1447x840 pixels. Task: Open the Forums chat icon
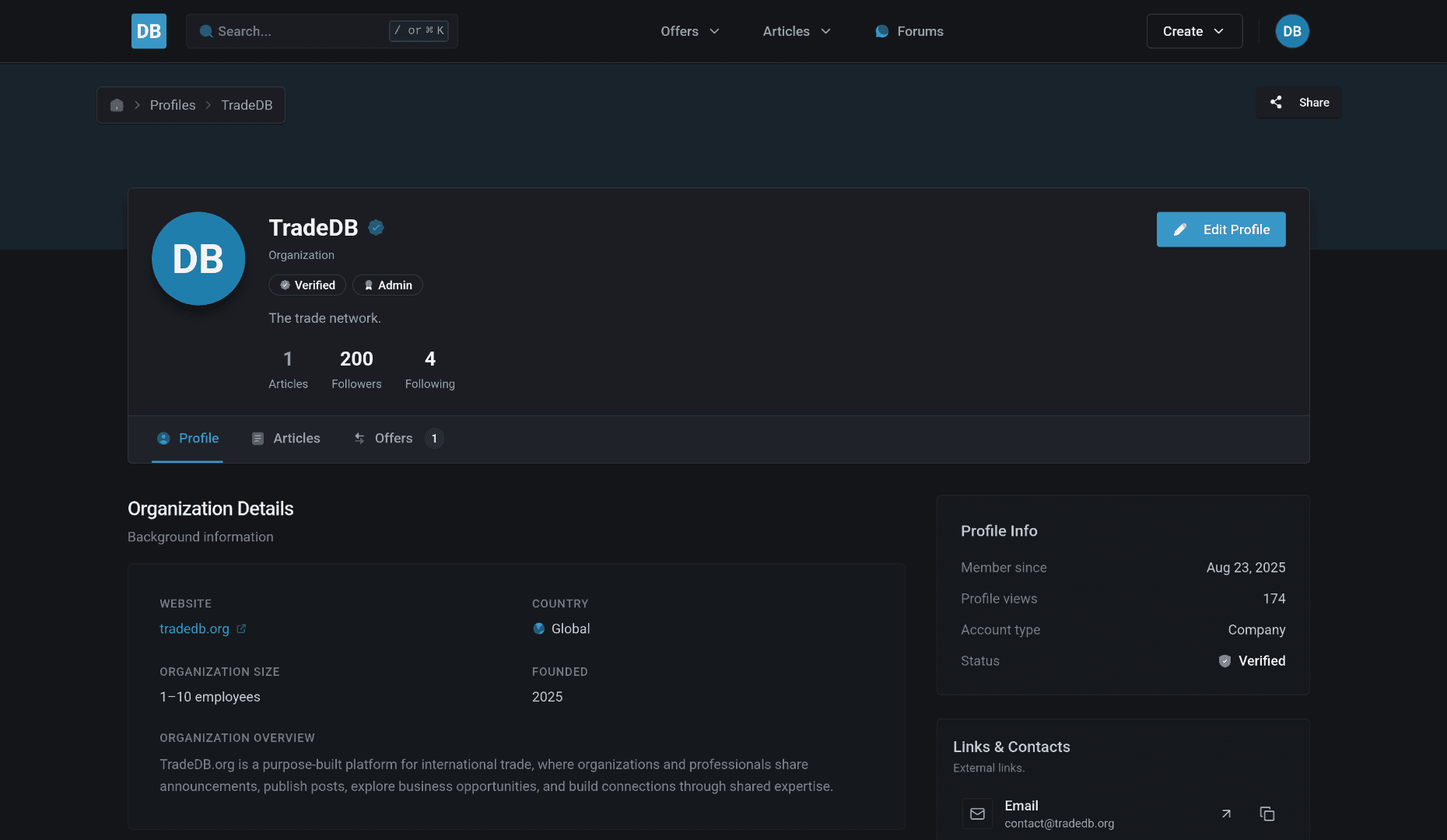(x=881, y=31)
